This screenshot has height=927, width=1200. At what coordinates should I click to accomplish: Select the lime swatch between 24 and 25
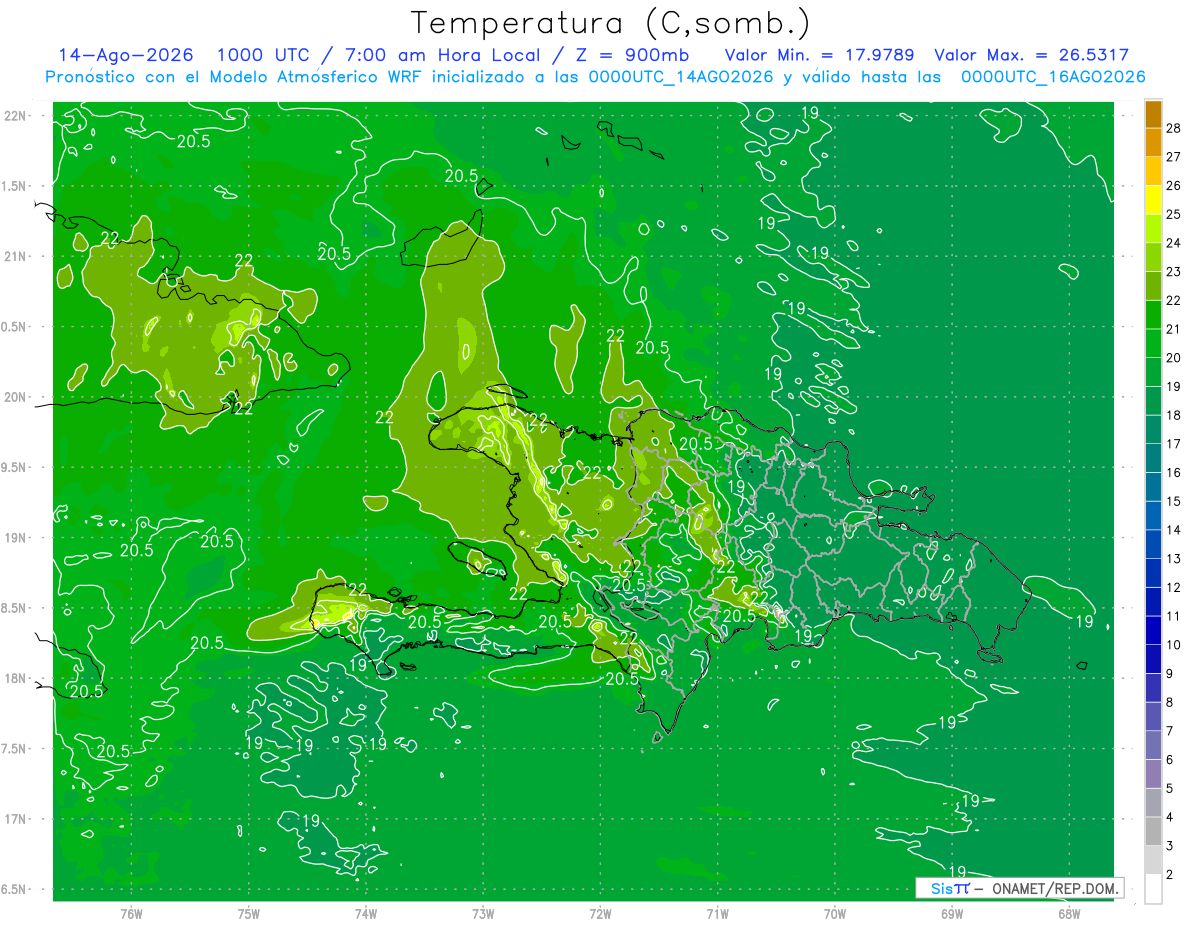1153,229
